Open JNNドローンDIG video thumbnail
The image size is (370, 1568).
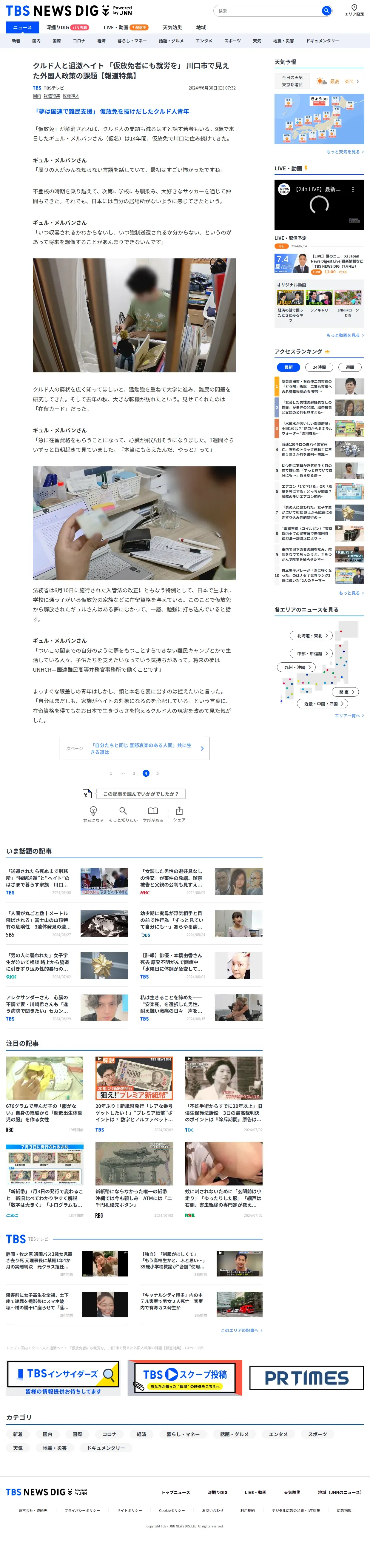point(348,298)
